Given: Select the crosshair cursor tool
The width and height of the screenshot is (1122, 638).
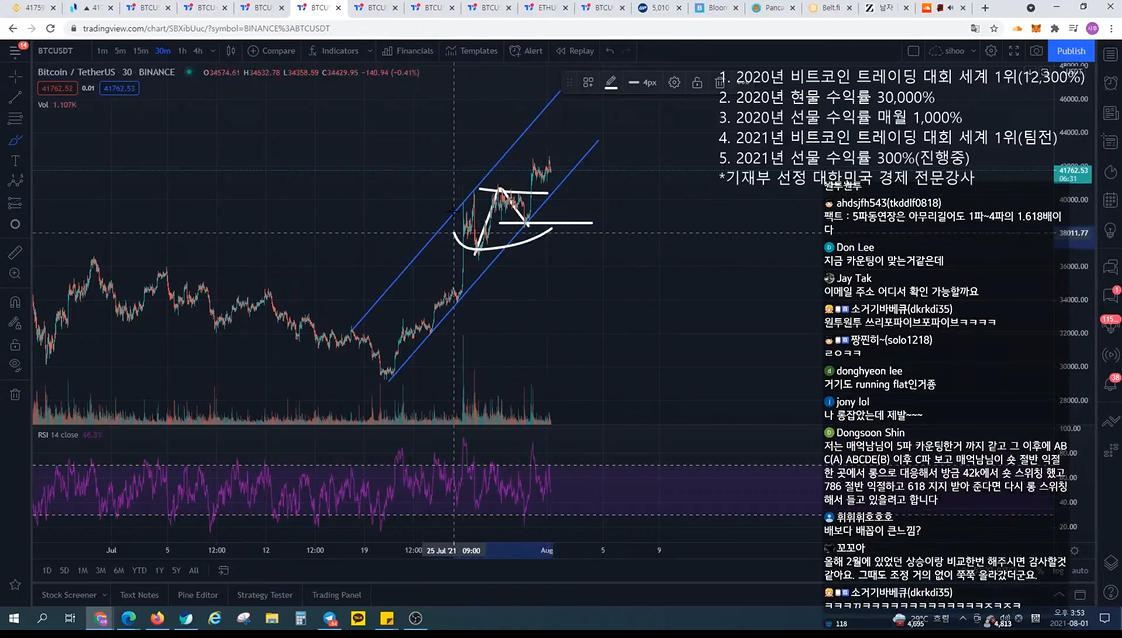Looking at the screenshot, I should (x=15, y=76).
